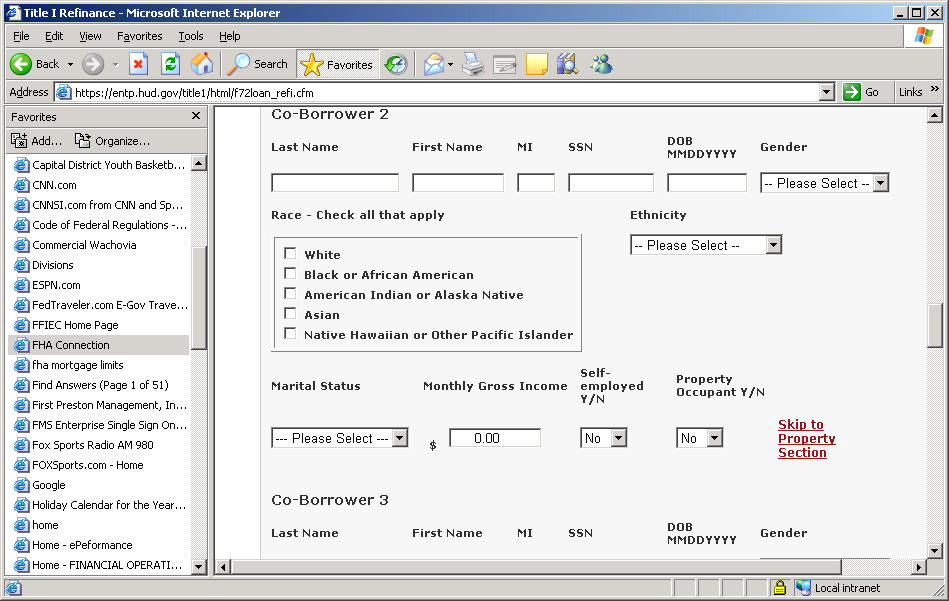This screenshot has width=949, height=601.
Task: Enable Black or African American checkbox
Action: pyautogui.click(x=291, y=274)
